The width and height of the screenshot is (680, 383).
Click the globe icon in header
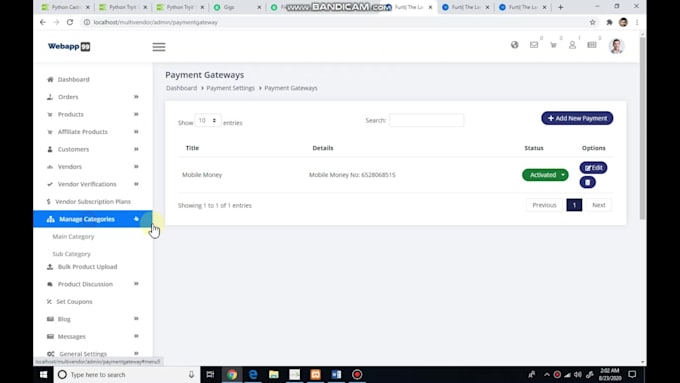click(x=514, y=45)
